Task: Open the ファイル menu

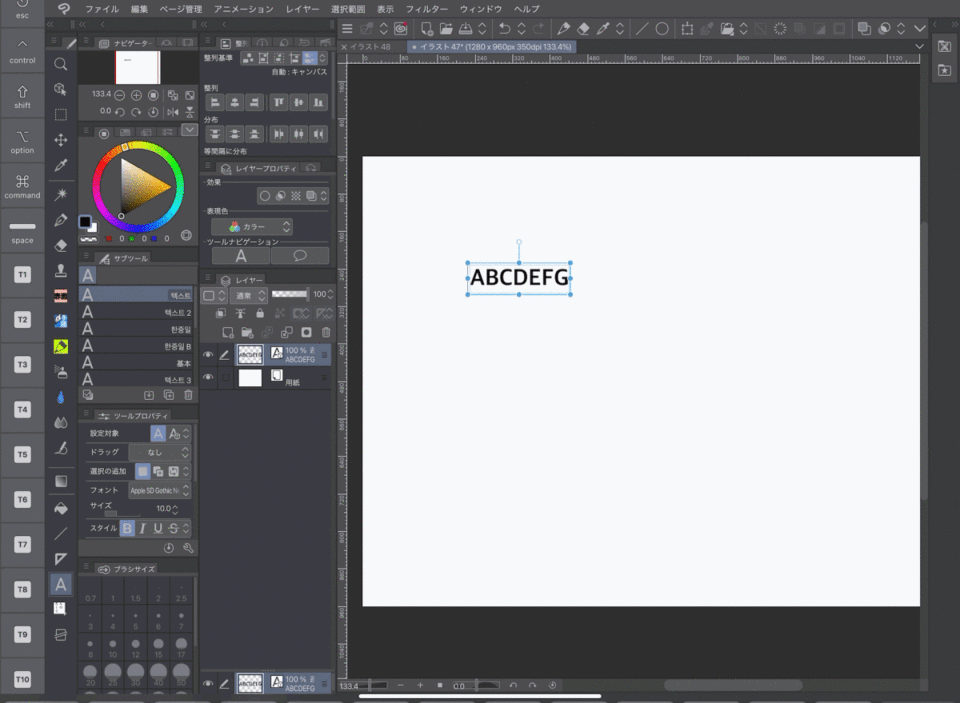Action: 102,9
